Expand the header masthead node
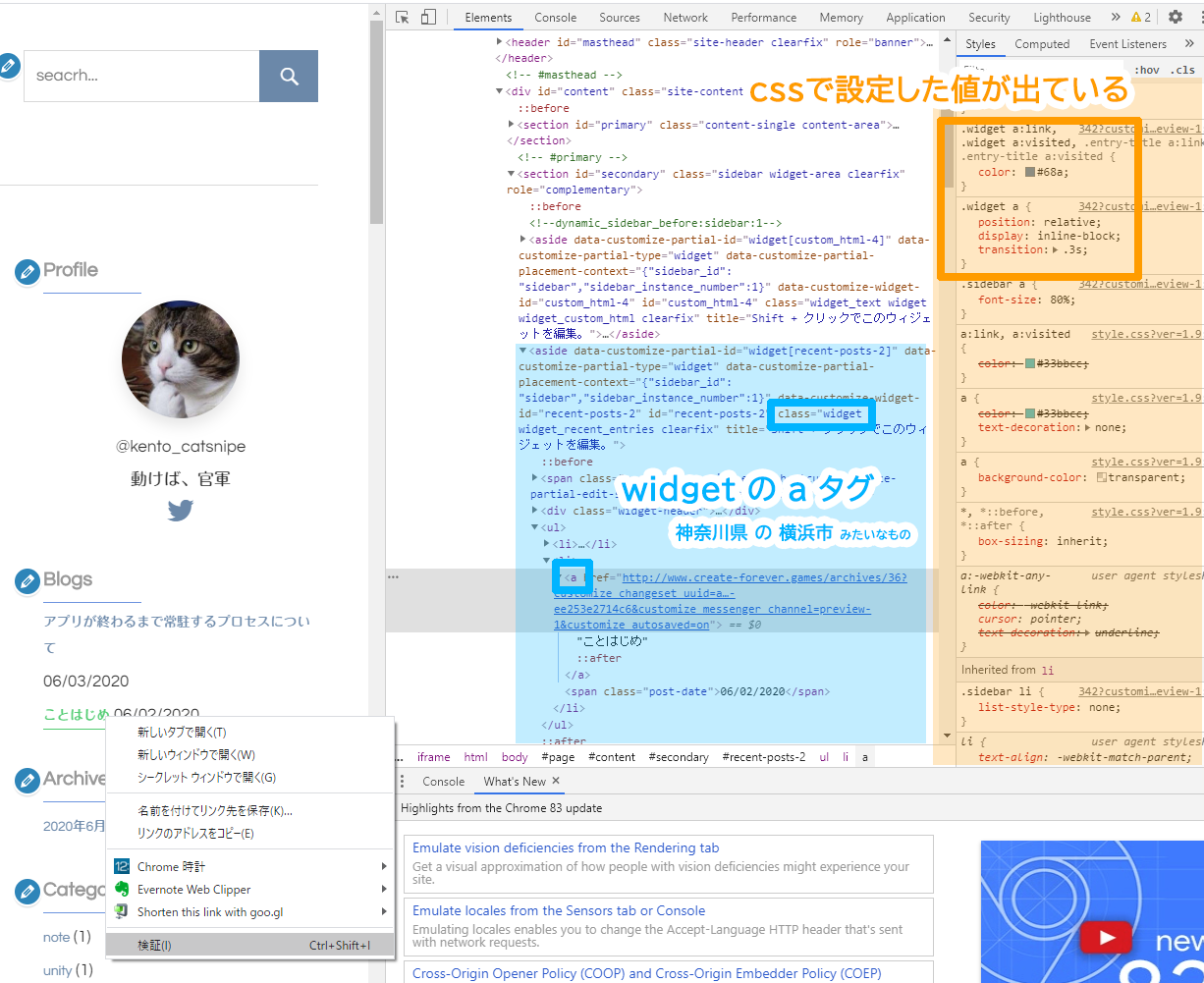 [x=500, y=42]
